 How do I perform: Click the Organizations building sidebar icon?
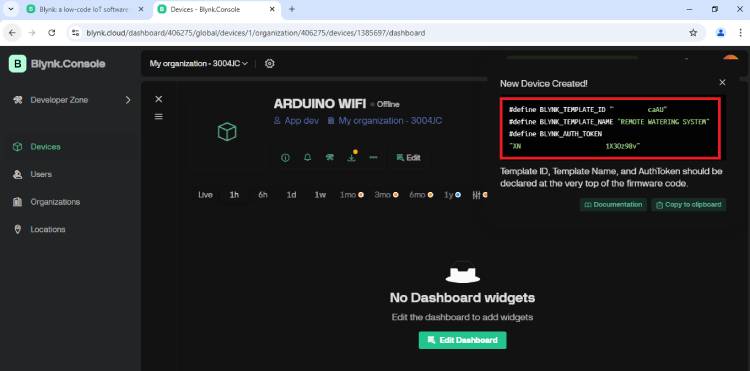18,202
